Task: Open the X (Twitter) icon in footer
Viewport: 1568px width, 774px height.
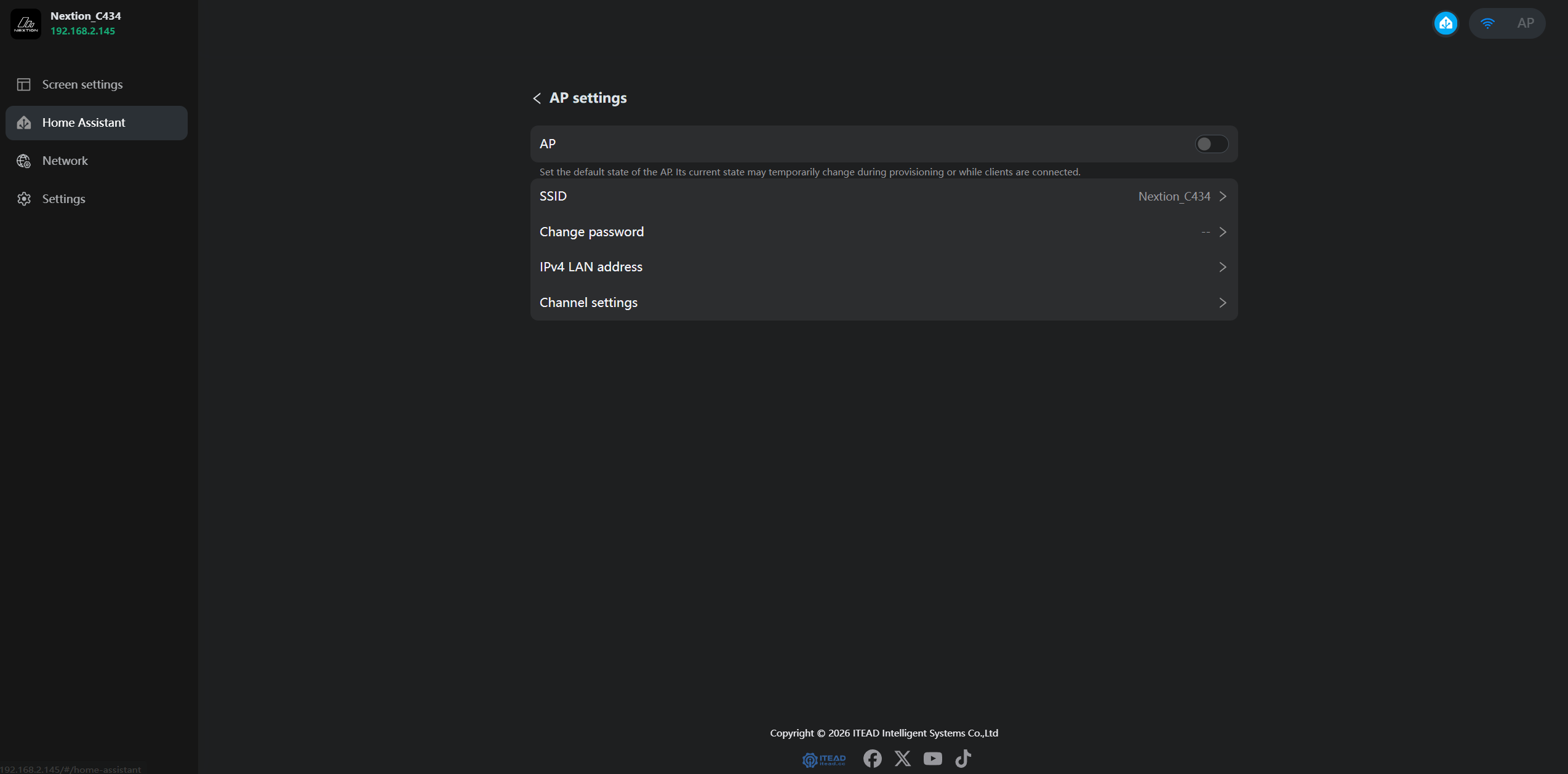Action: 903,759
